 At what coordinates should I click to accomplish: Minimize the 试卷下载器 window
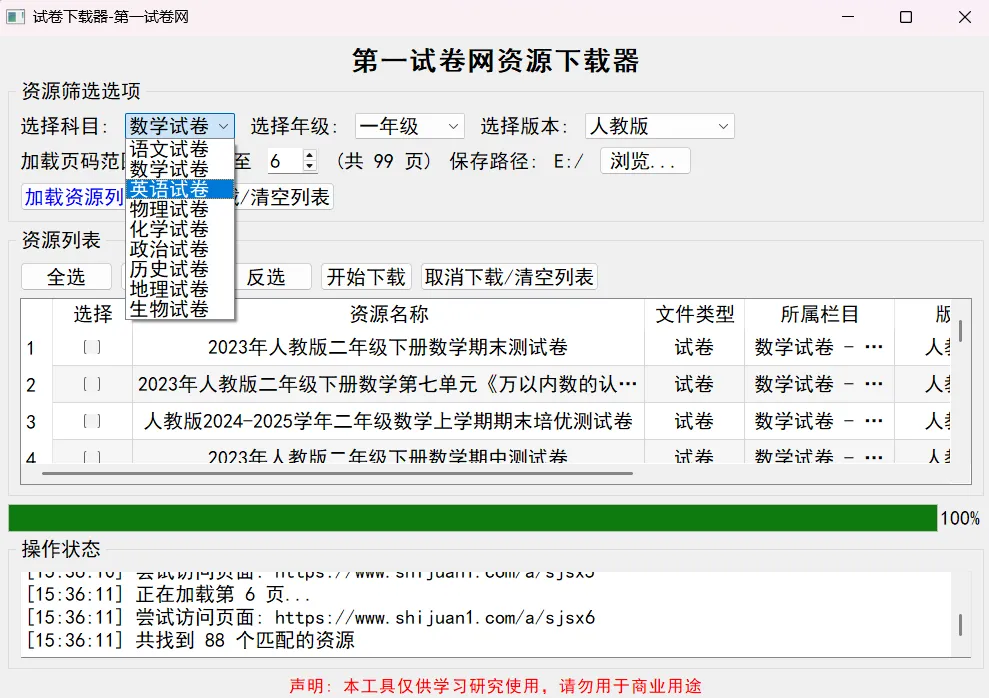click(848, 17)
